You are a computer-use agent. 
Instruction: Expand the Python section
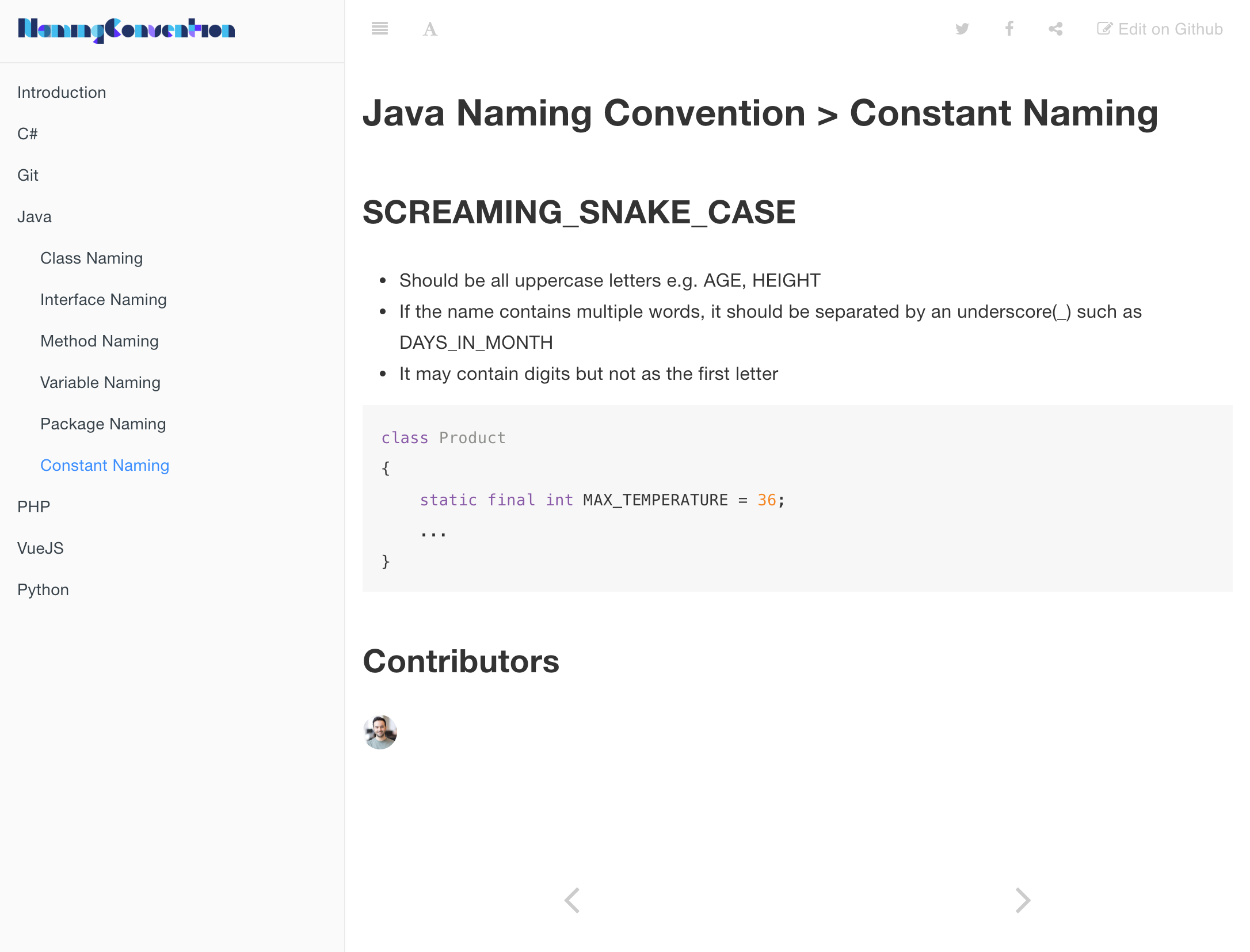tap(43, 589)
